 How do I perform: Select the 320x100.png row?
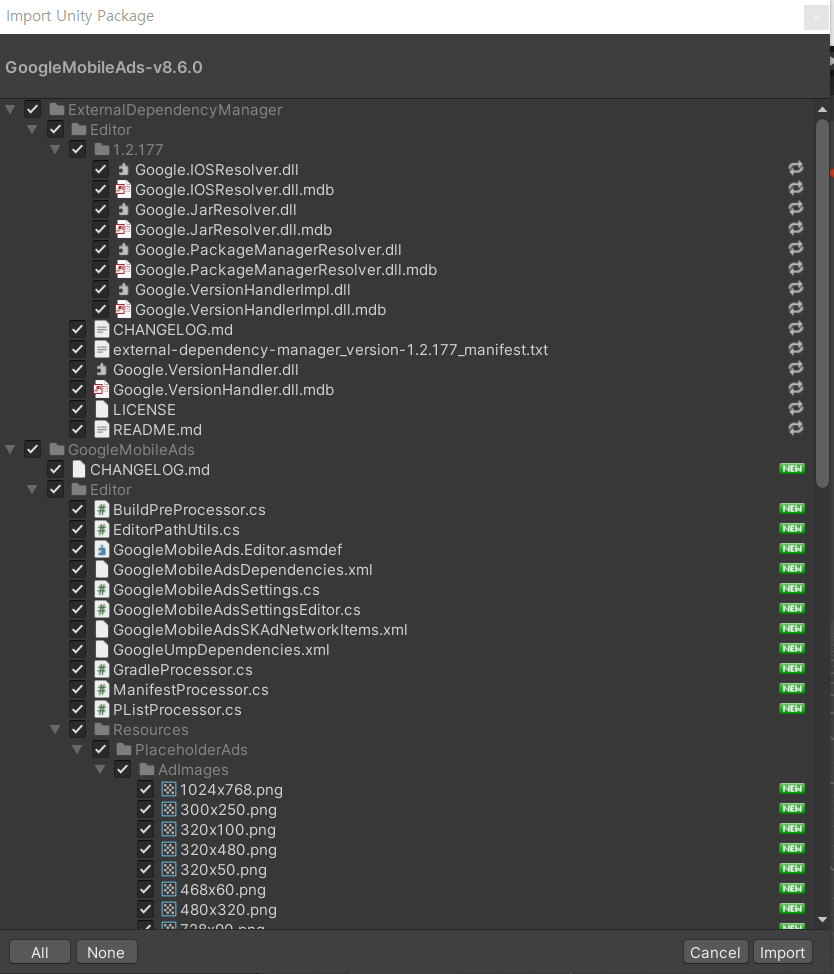pyautogui.click(x=407, y=830)
